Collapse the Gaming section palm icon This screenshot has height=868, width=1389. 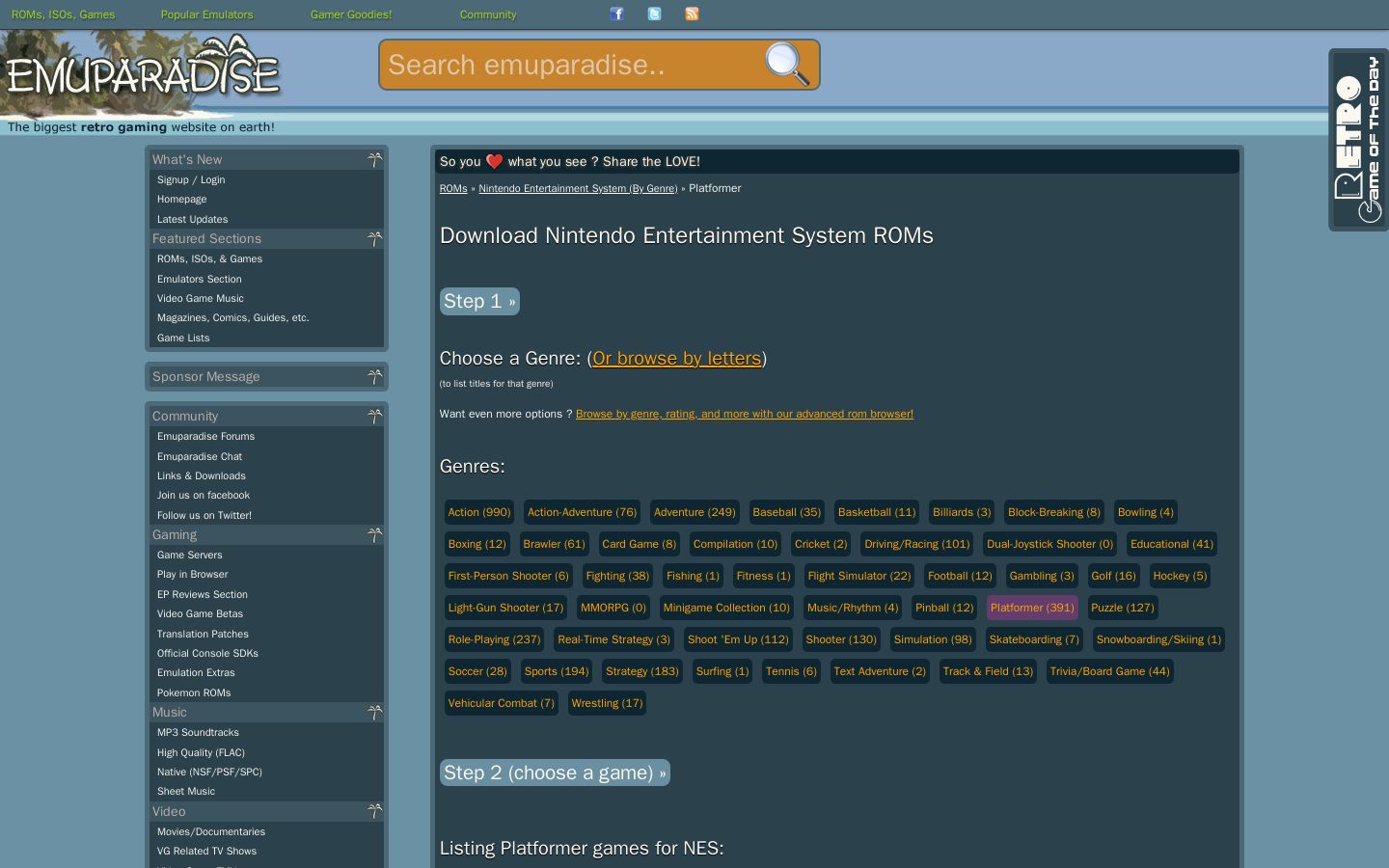coord(375,534)
